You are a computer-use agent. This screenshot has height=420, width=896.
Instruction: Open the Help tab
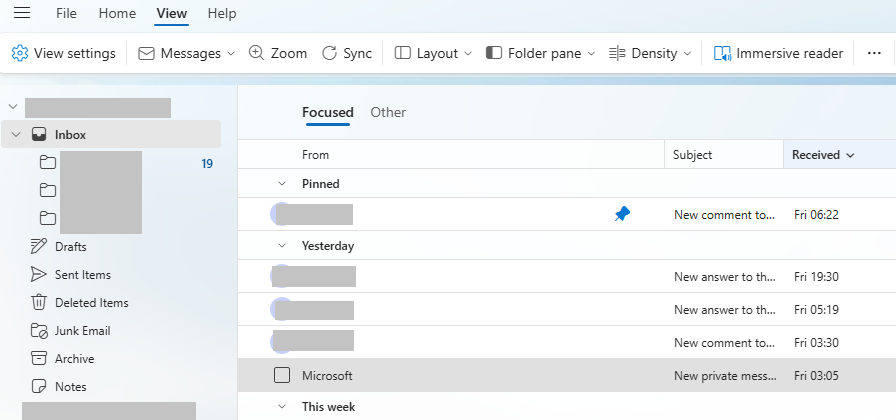point(222,13)
